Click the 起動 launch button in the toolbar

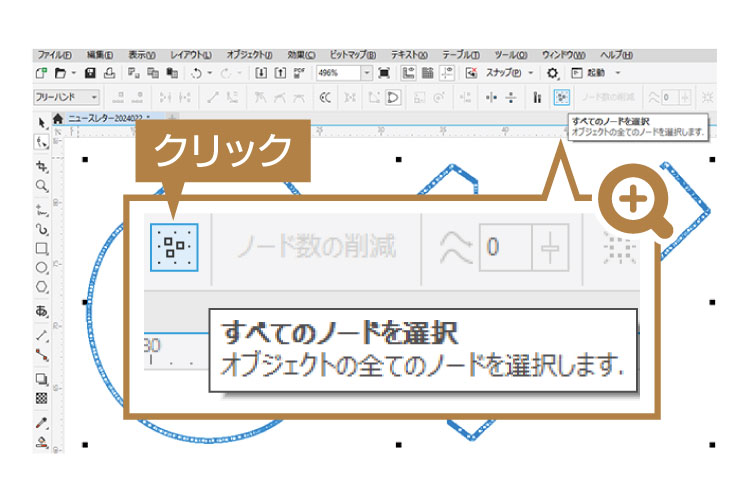point(595,73)
